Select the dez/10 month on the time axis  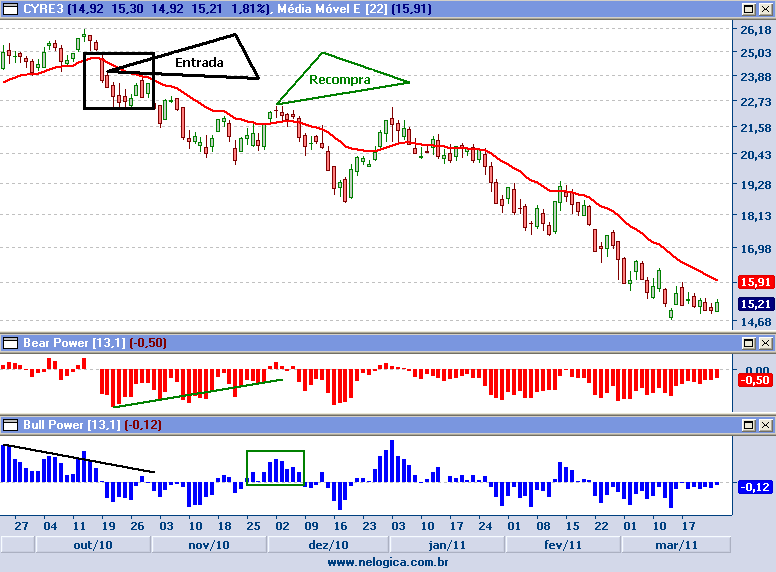327,545
